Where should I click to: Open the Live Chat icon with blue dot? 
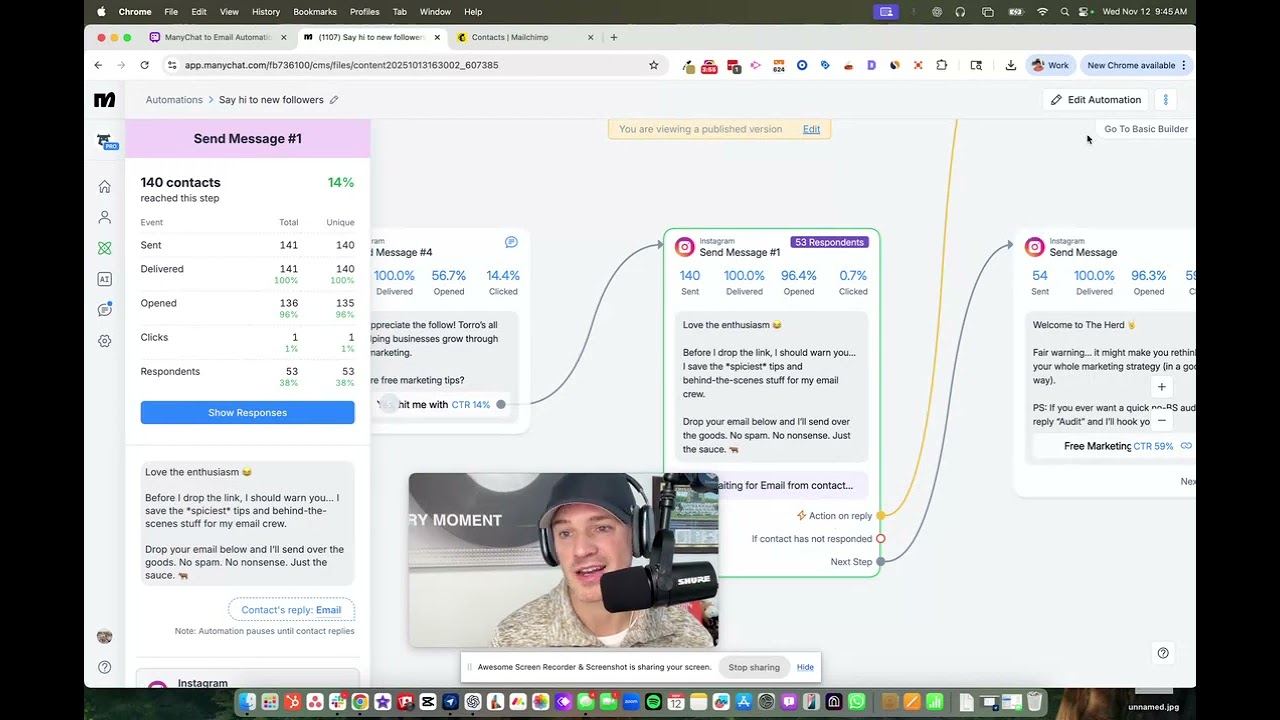click(104, 310)
